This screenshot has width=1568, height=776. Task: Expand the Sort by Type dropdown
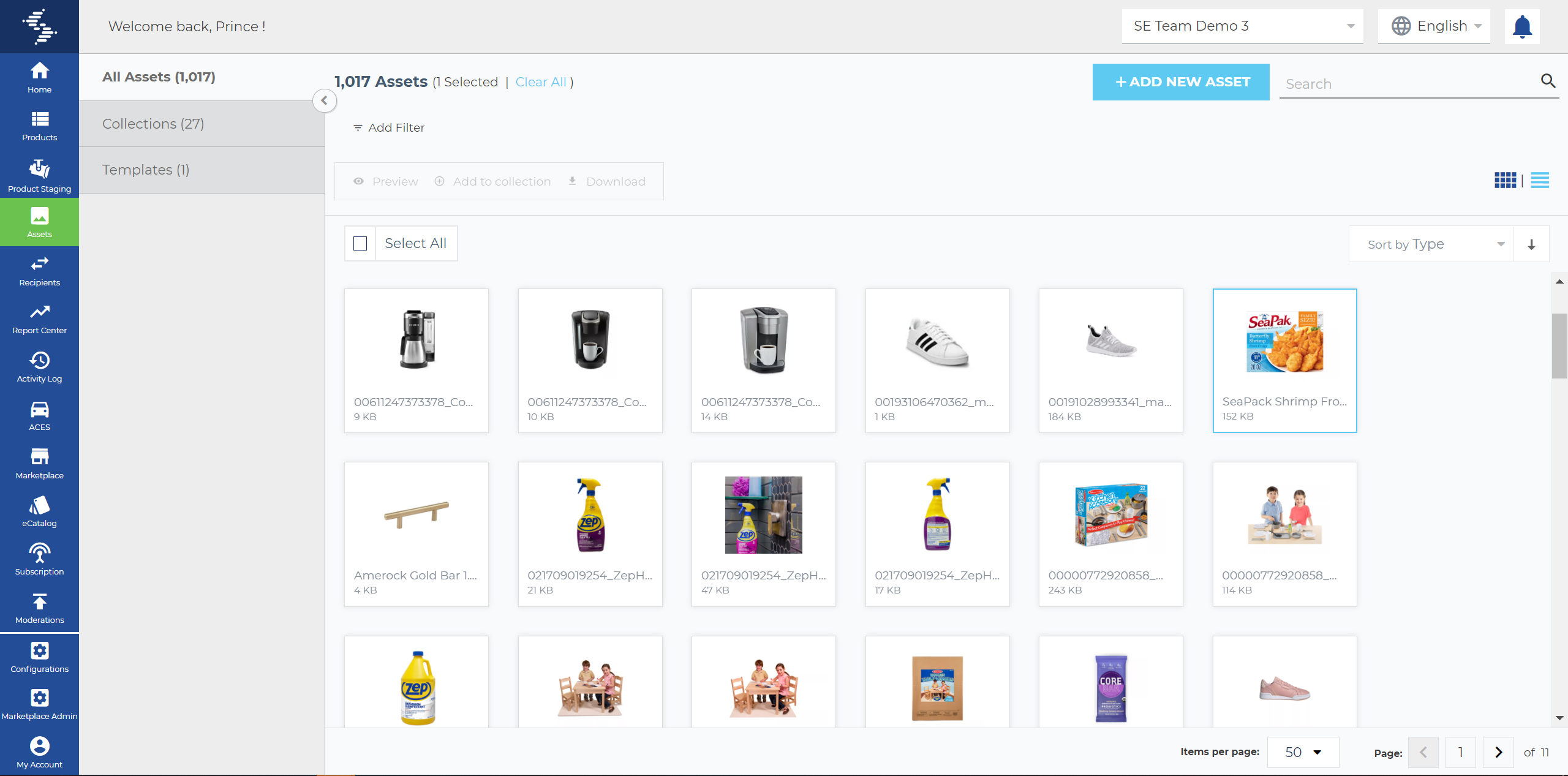tap(1431, 244)
